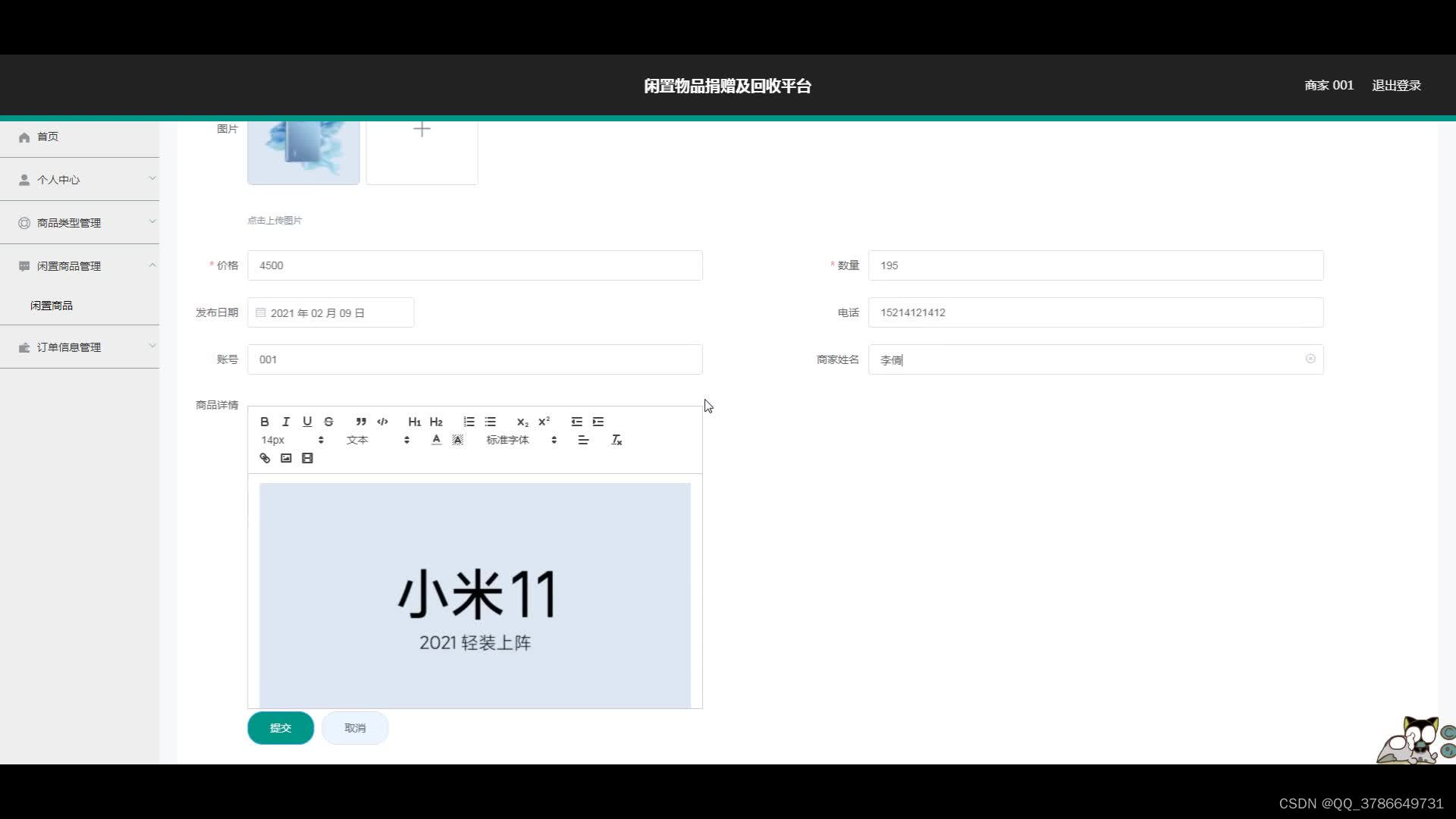Open the text background color picker
Viewport: 1456px width, 819px height.
pyautogui.click(x=457, y=440)
